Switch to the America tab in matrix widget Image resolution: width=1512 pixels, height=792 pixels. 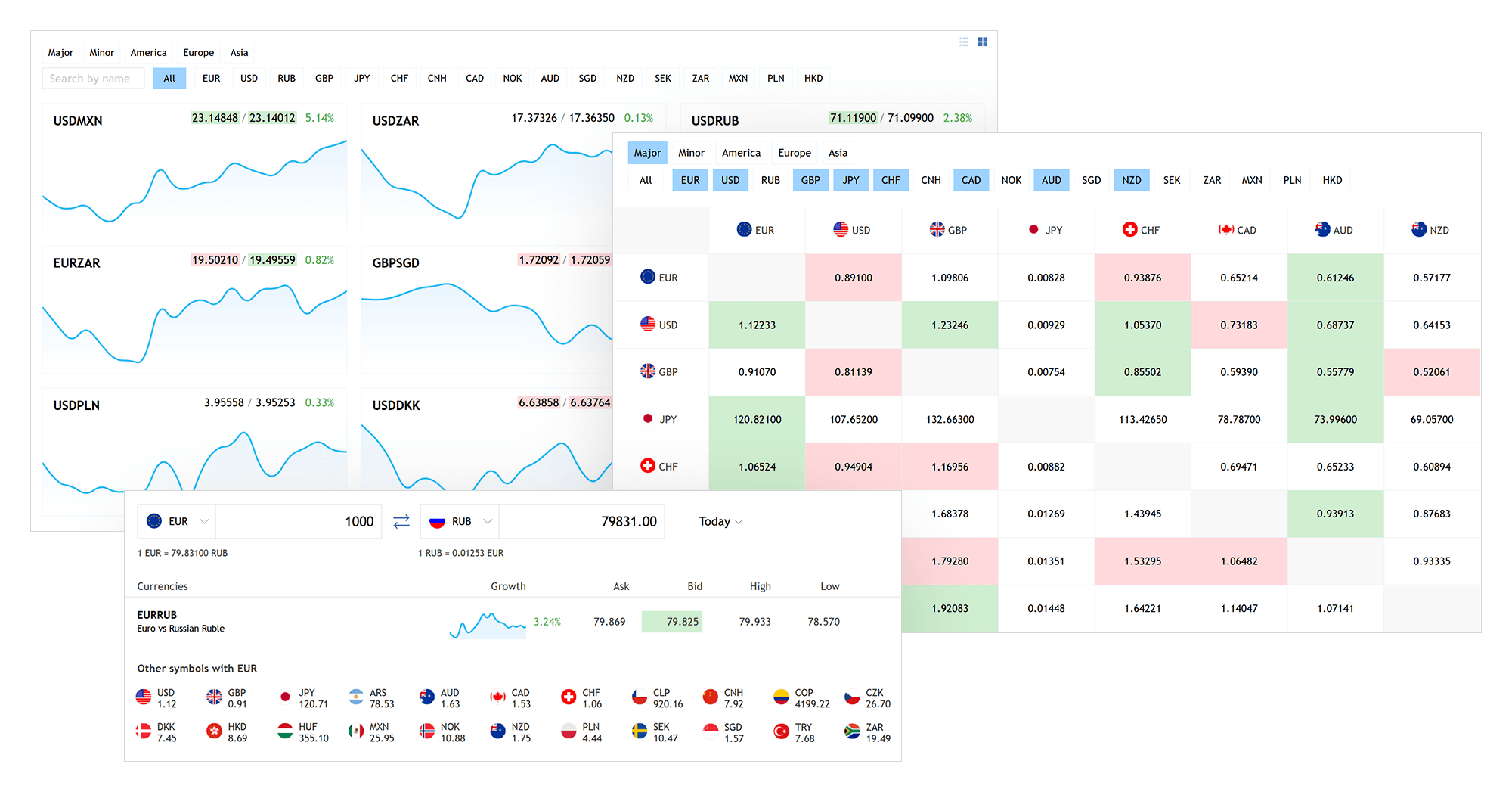click(740, 152)
